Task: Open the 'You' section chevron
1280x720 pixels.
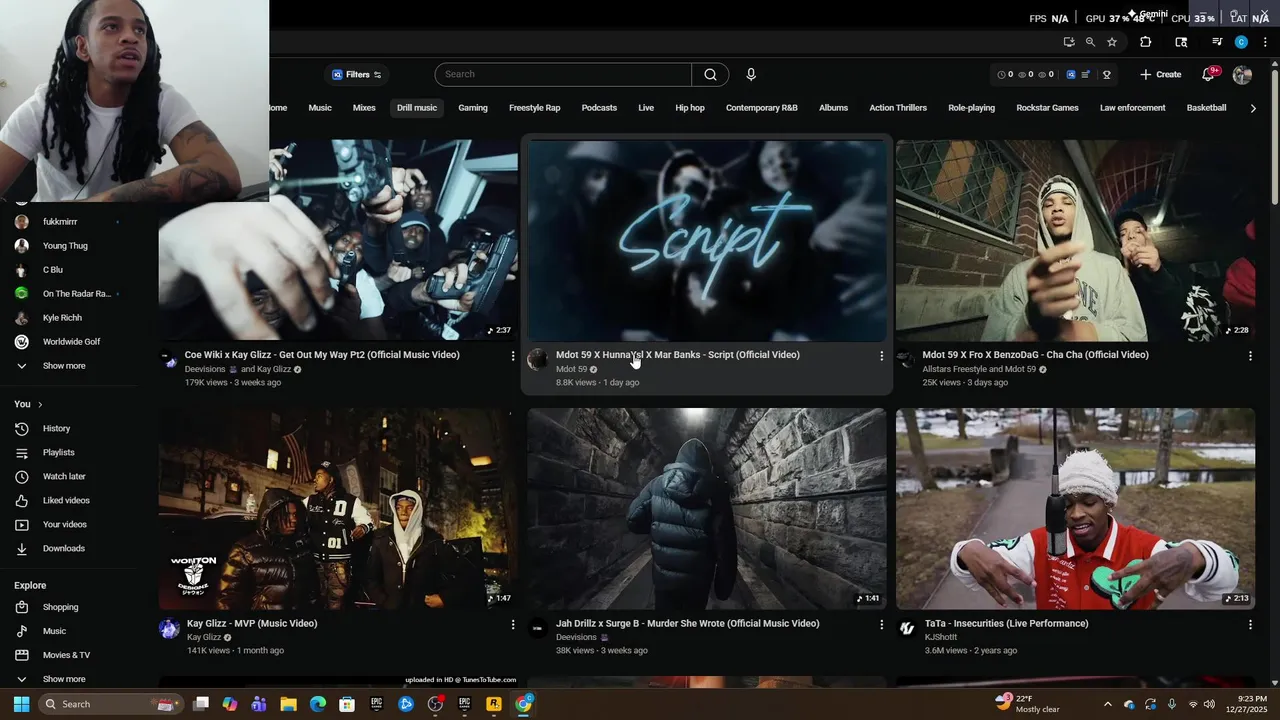Action: (40, 404)
